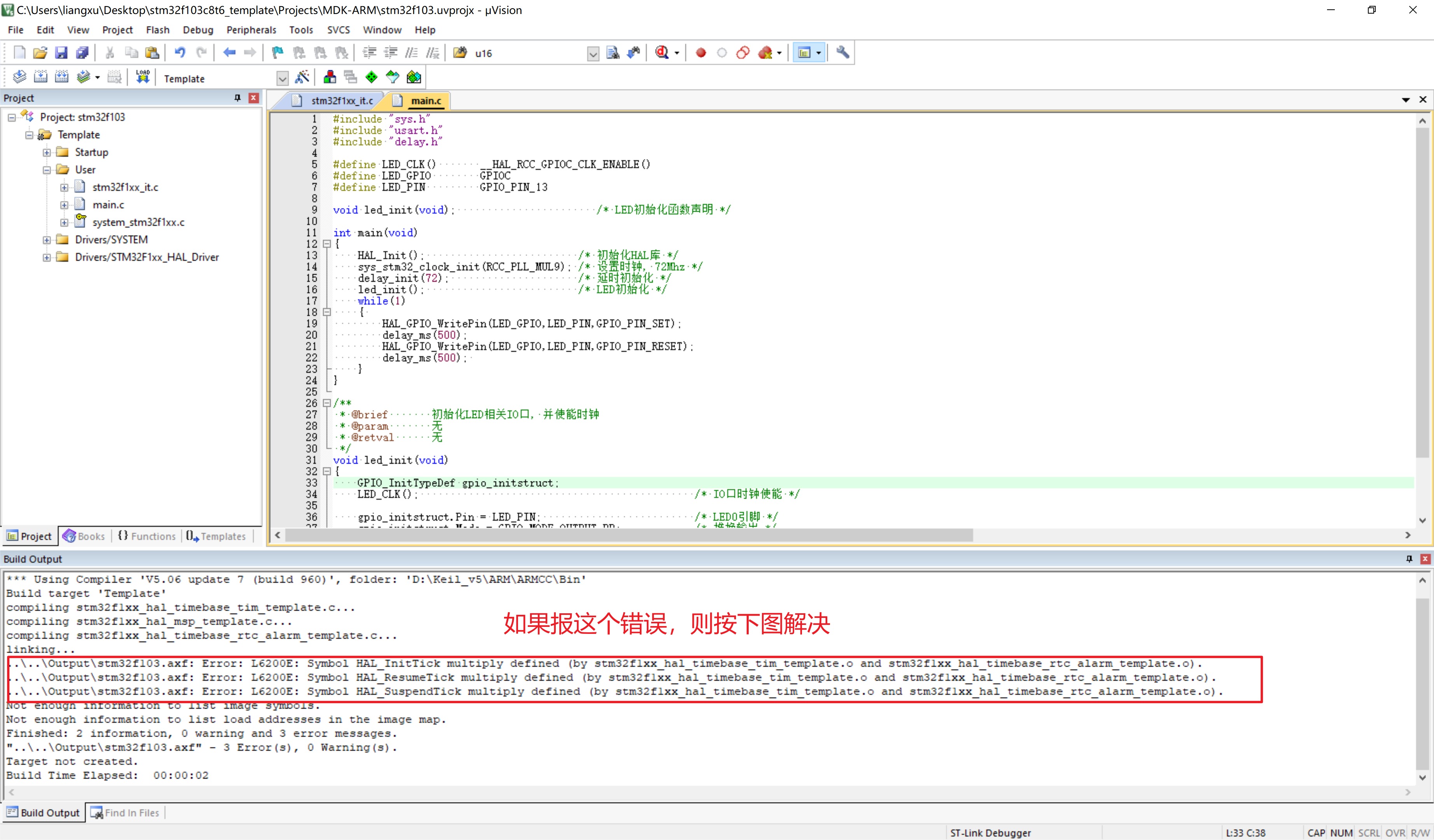Click the Save All icon

click(82, 53)
